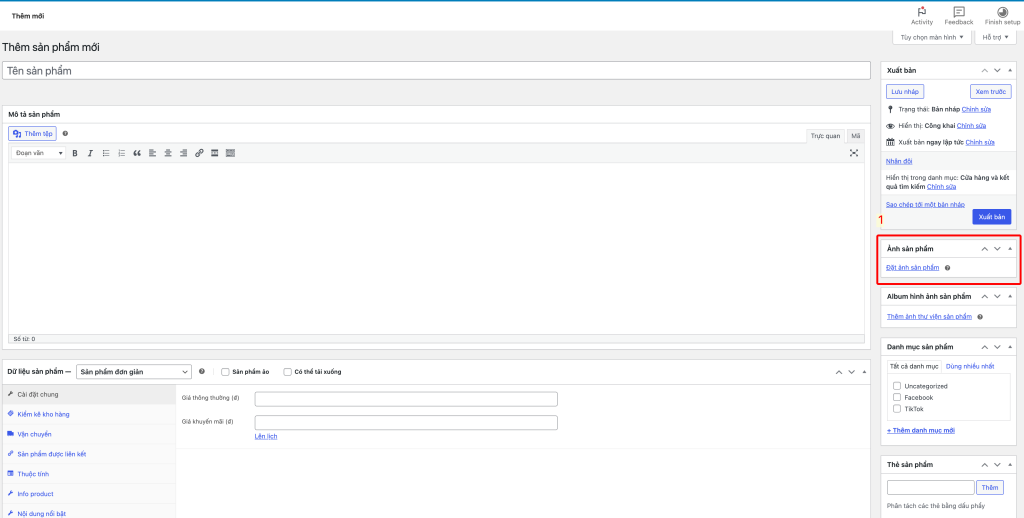Click the Đặt ảnh sản phẩm link
This screenshot has width=1024, height=518.
913,267
